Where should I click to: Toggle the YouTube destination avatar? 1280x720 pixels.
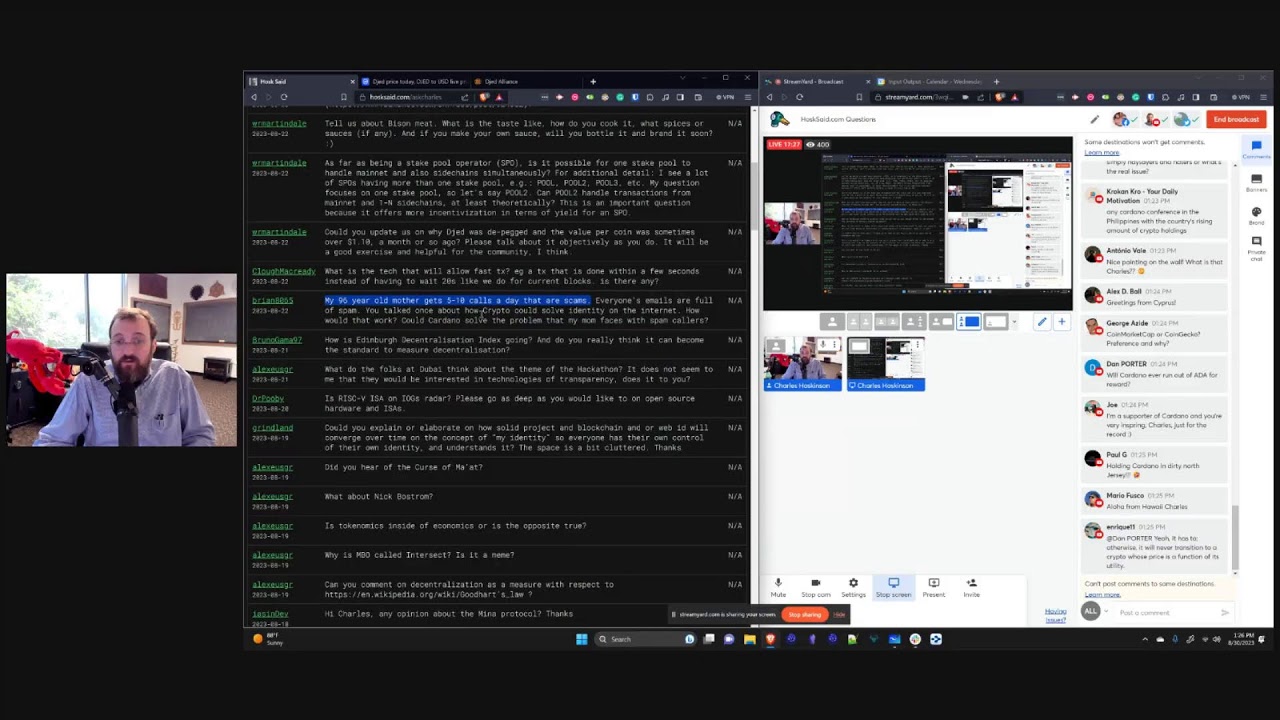pyautogui.click(x=1153, y=120)
